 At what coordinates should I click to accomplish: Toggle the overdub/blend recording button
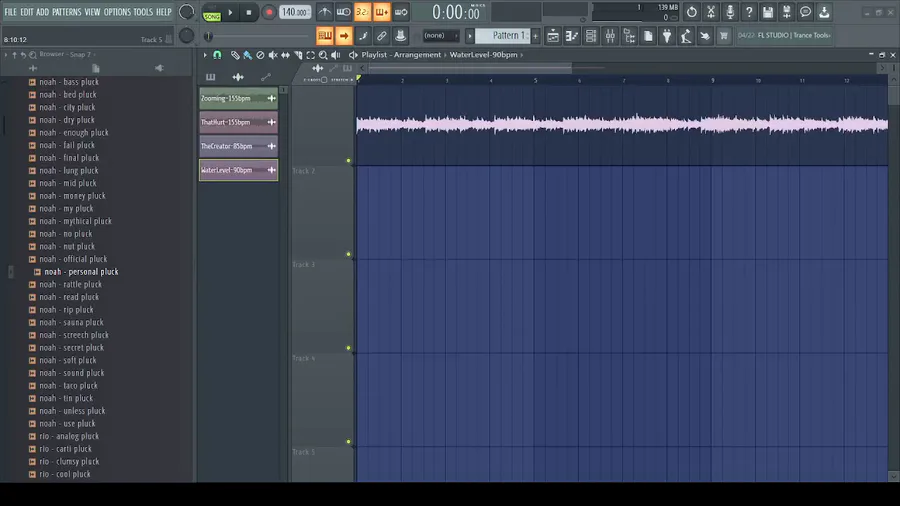pyautogui.click(x=381, y=12)
